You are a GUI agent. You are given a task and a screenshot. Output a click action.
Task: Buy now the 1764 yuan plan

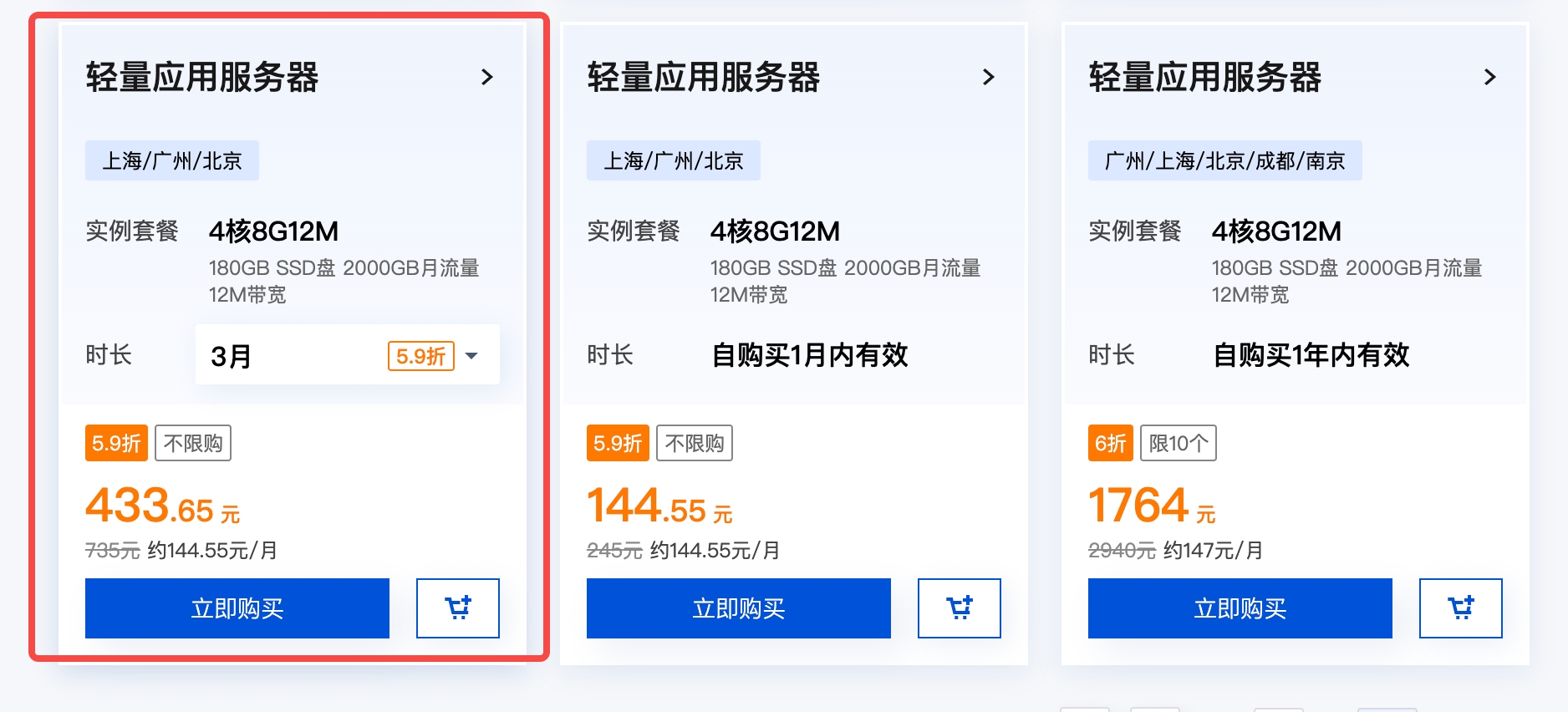click(1240, 608)
